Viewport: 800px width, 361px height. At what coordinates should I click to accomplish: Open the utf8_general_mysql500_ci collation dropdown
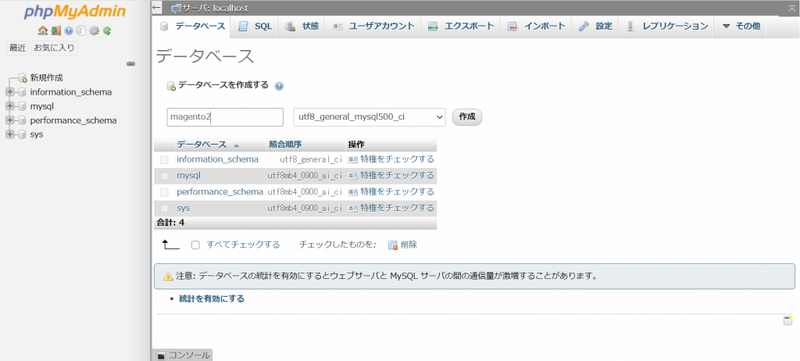[369, 117]
